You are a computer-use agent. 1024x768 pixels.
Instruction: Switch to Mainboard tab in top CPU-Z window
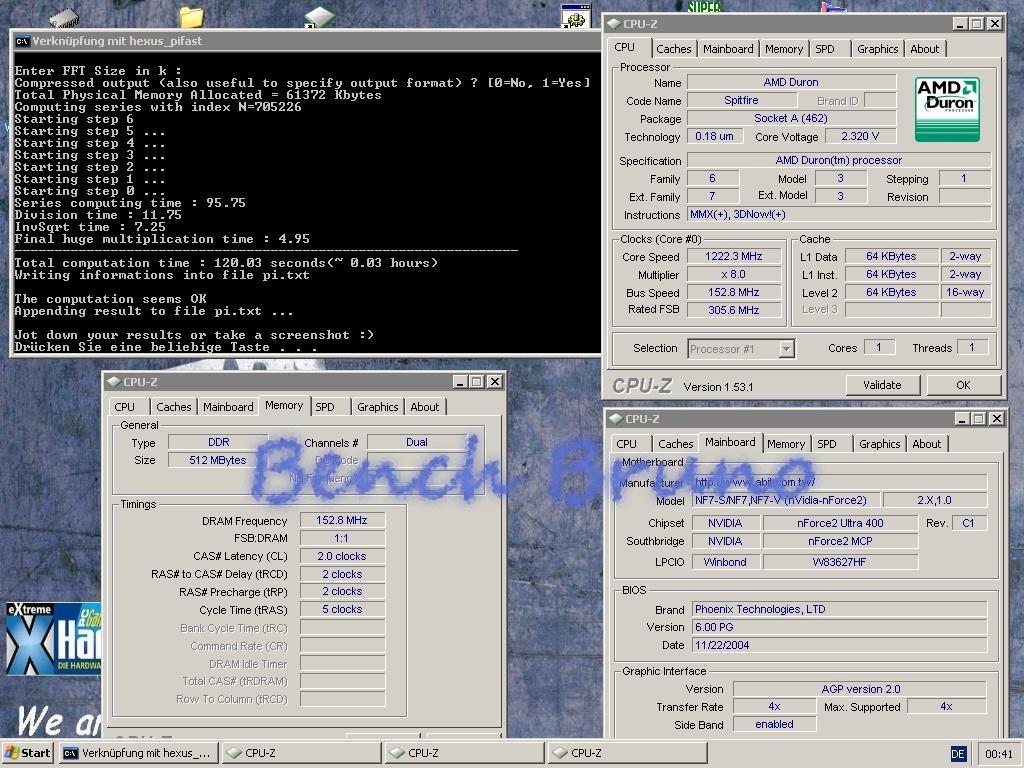pyautogui.click(x=728, y=49)
